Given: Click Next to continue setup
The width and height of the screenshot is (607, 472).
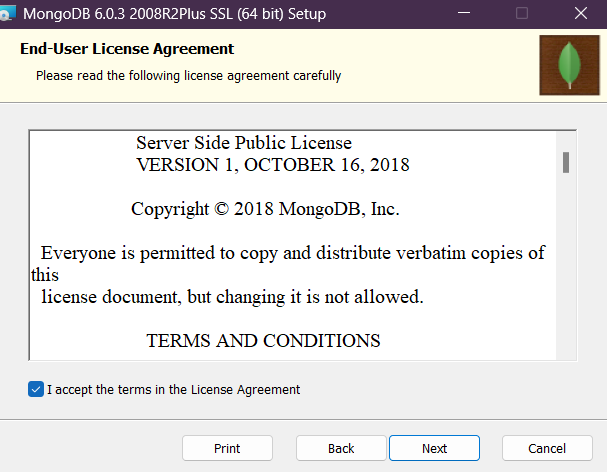Looking at the screenshot, I should tap(434, 448).
